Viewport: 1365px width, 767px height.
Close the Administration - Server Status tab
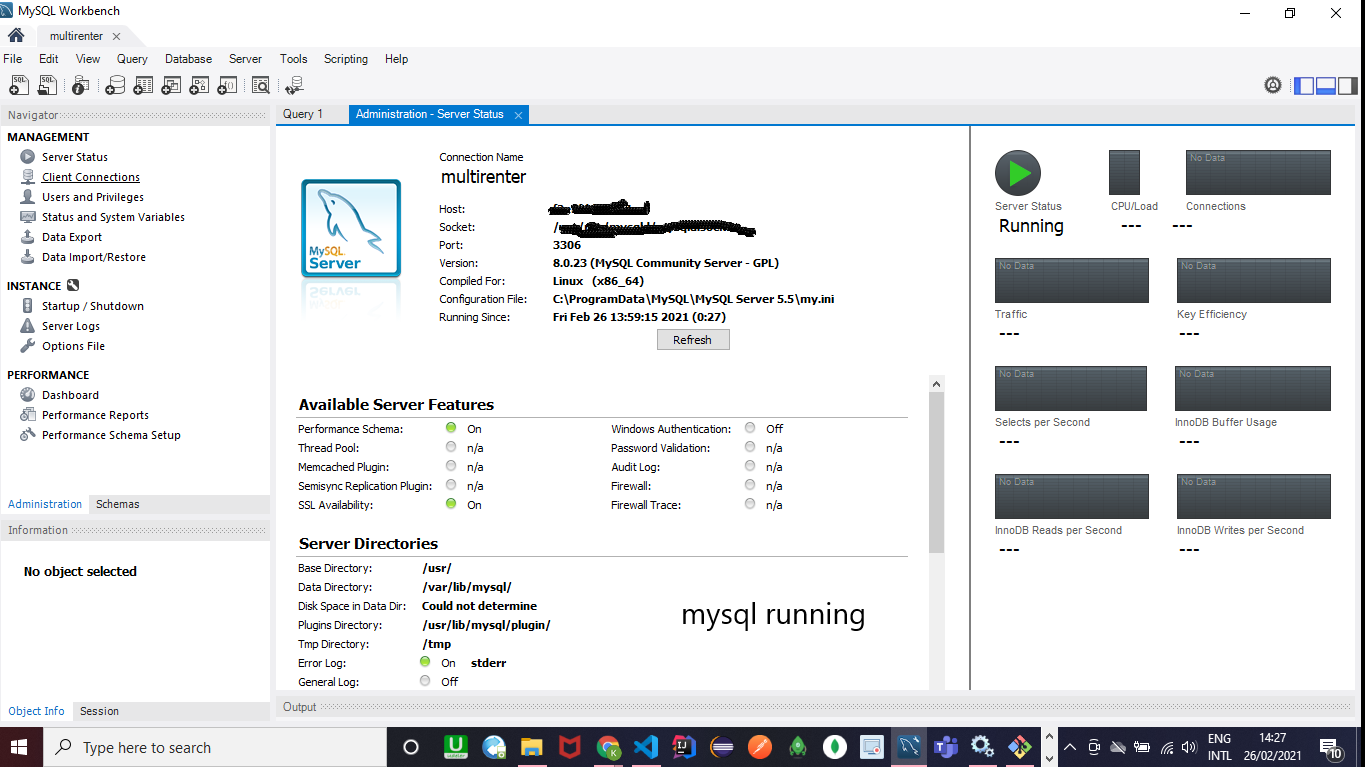click(x=518, y=115)
